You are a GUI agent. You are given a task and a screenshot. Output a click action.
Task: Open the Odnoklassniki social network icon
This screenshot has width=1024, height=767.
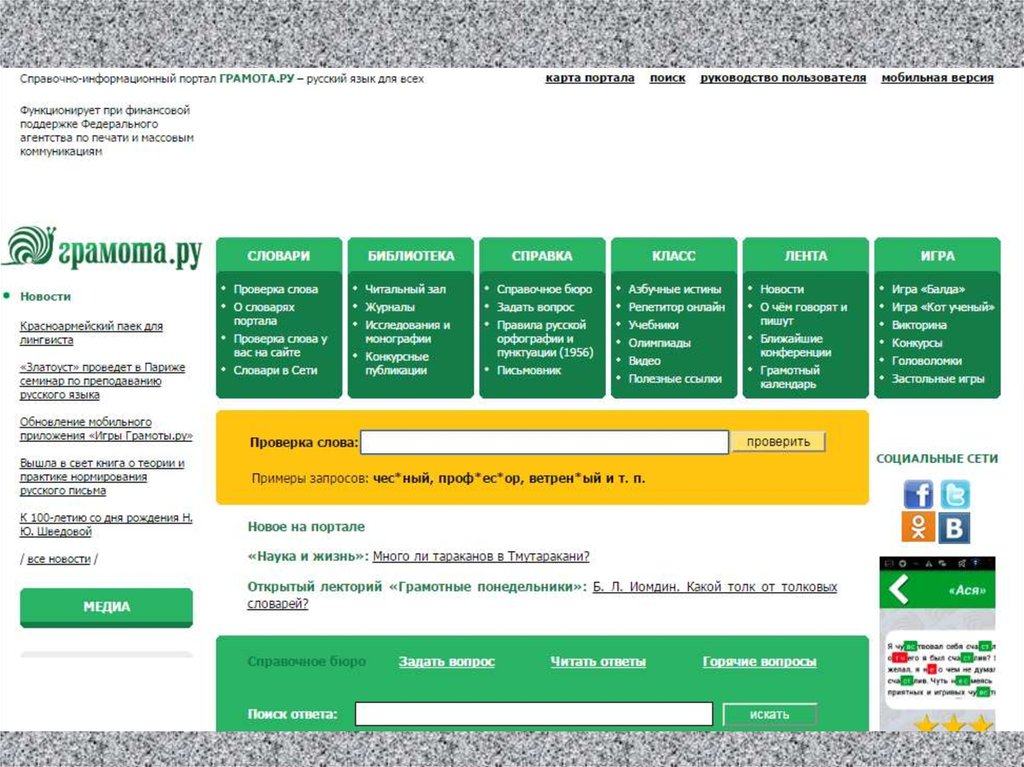[918, 527]
